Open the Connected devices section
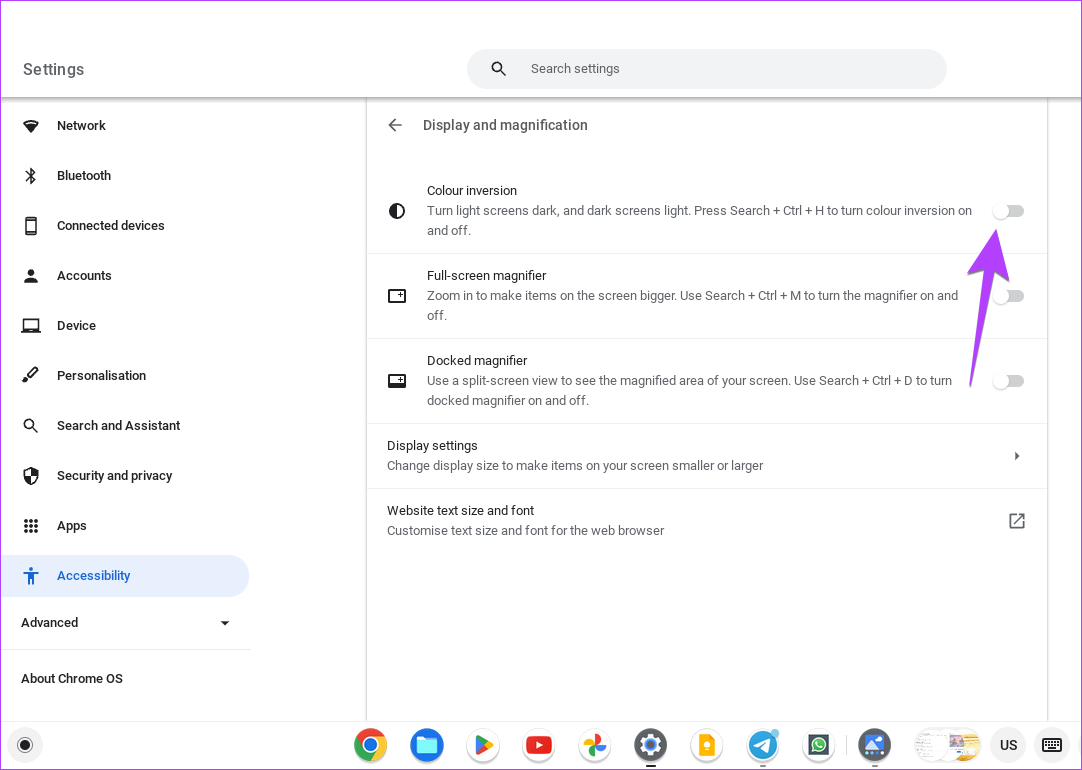The image size is (1082, 770). (110, 225)
